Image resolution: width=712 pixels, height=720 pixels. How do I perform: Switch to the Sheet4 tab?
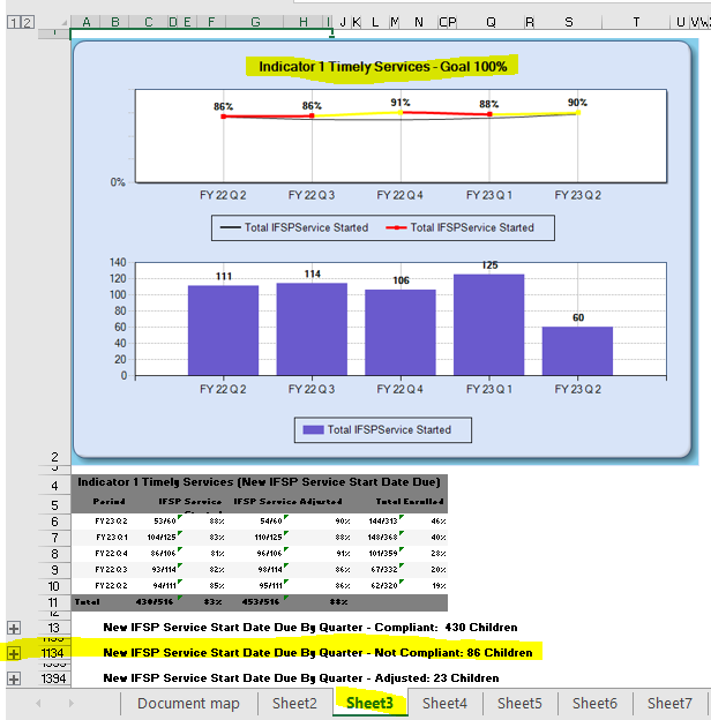click(444, 703)
